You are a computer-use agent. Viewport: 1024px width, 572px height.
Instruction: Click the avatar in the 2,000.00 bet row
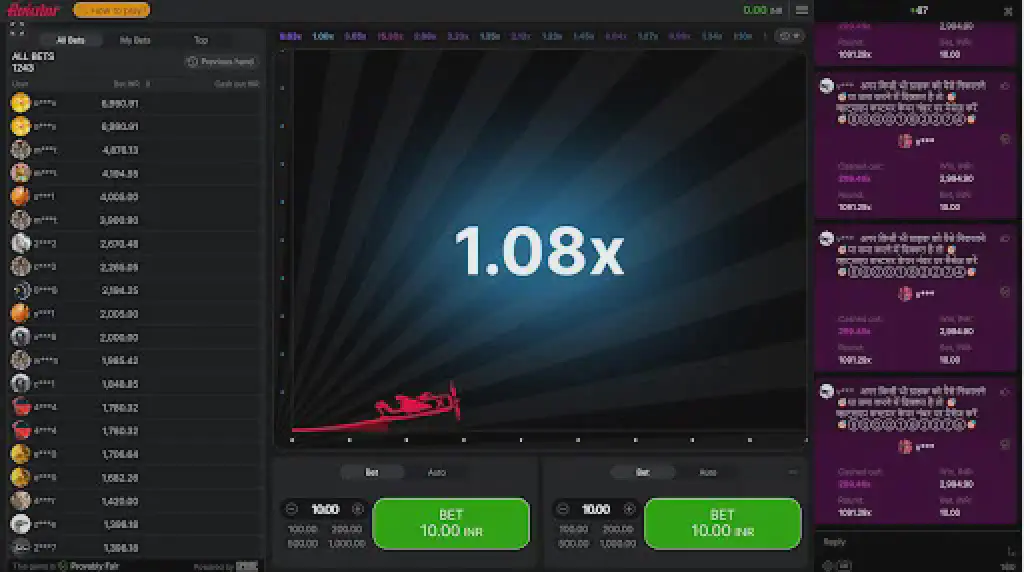[x=20, y=337]
